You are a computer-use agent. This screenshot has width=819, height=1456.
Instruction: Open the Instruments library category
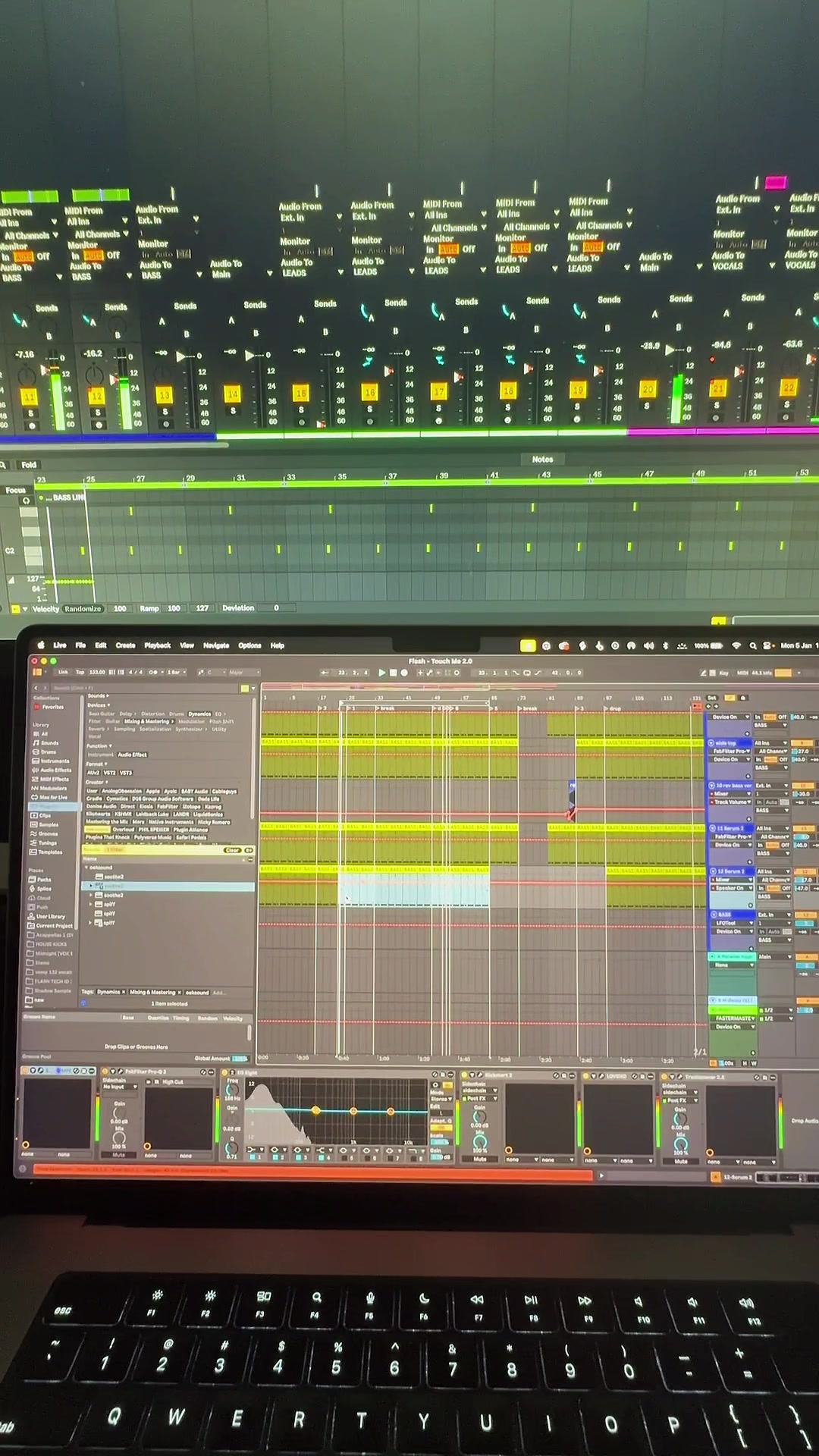(x=52, y=761)
